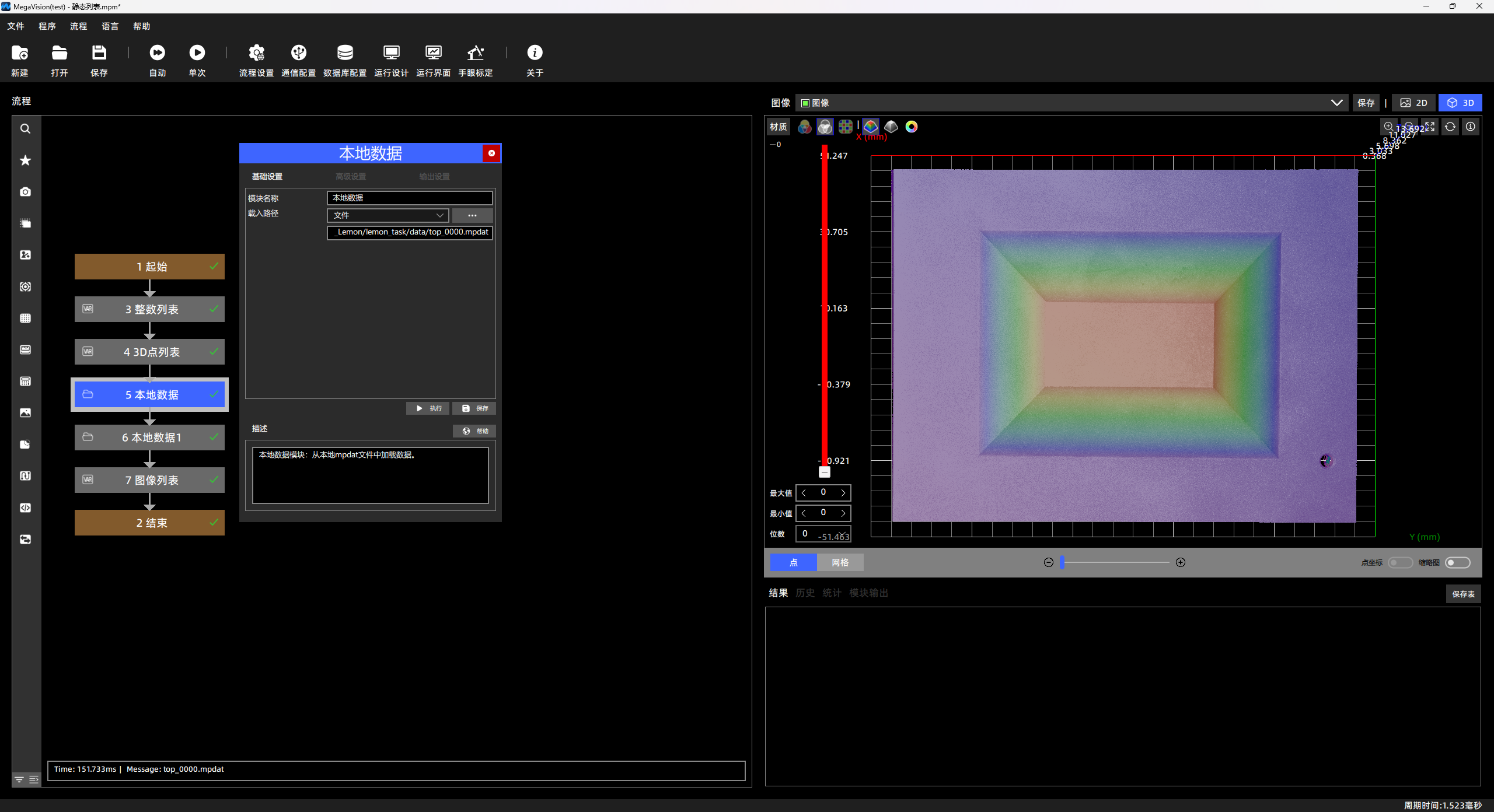
Task: Increase 最大值 with right arrow
Action: tap(843, 494)
